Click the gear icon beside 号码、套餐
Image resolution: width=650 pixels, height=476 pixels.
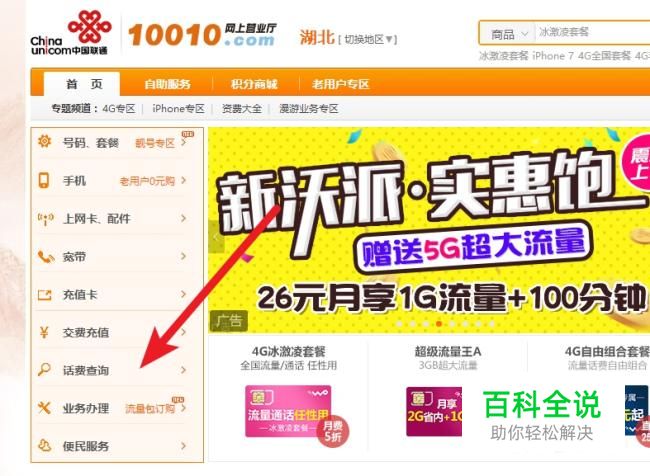click(x=44, y=142)
